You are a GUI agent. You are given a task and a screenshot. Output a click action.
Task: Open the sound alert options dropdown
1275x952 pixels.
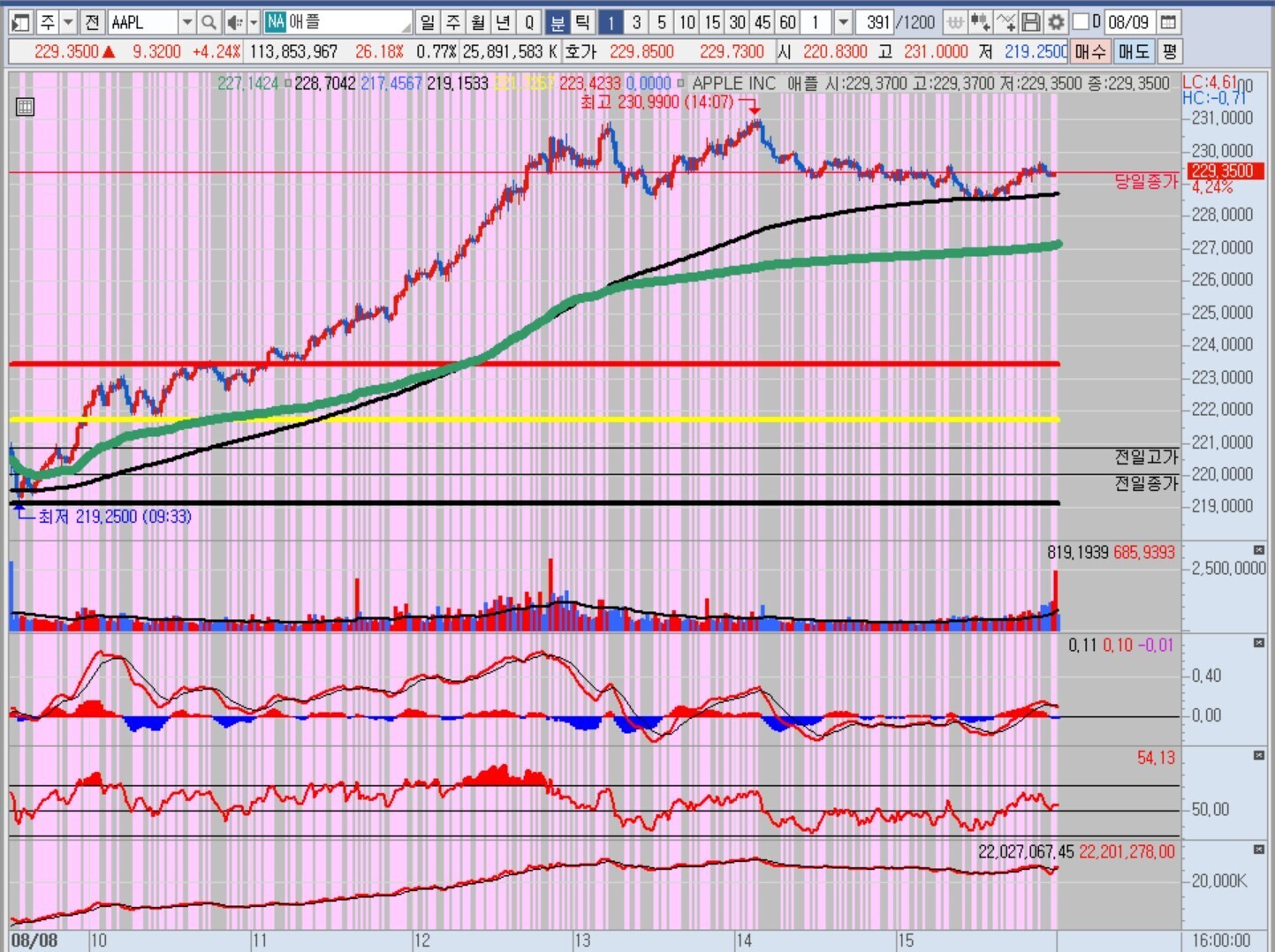point(254,22)
